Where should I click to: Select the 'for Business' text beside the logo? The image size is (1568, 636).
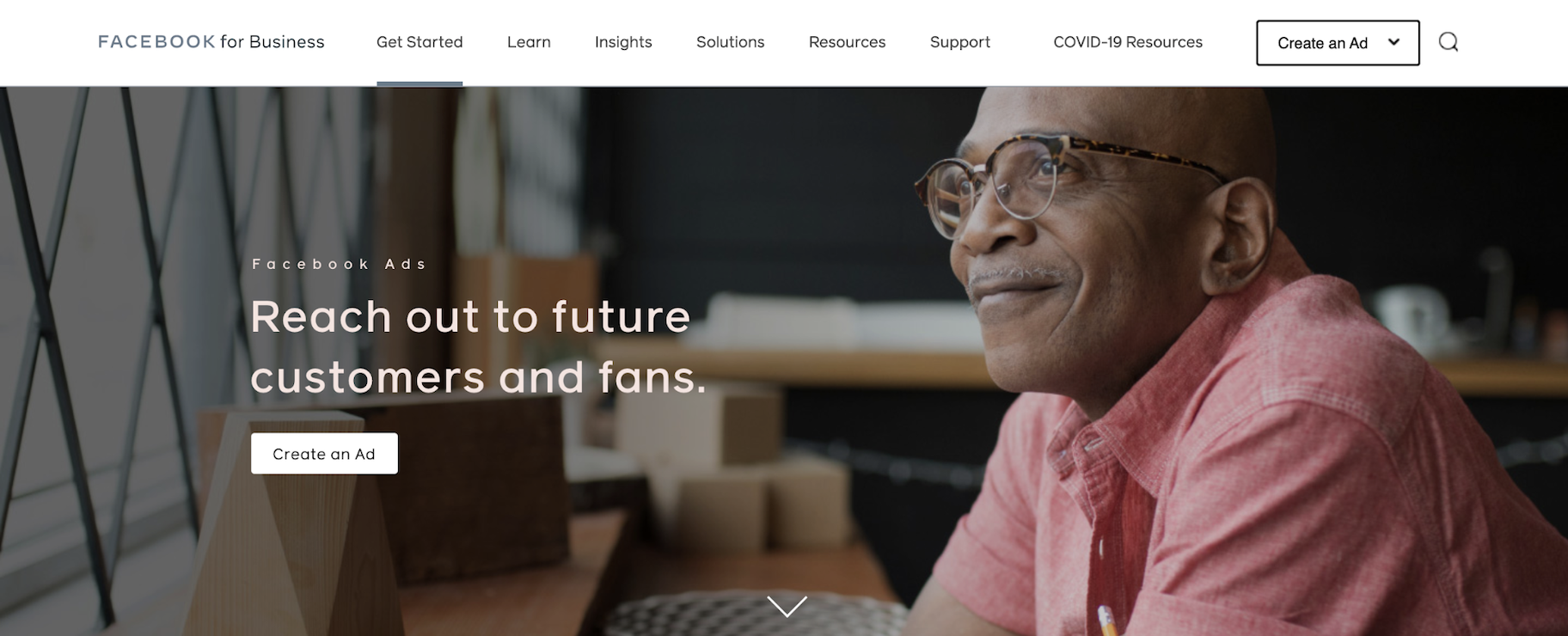[273, 41]
